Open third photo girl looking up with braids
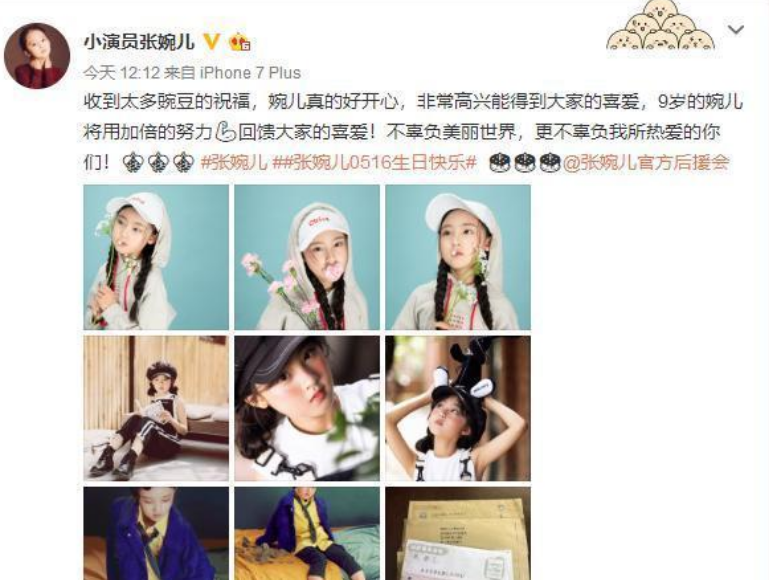The width and height of the screenshot is (769, 580). click(458, 257)
